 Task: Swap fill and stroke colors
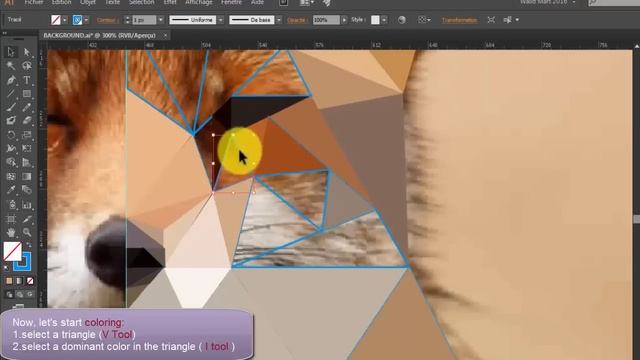coord(29,245)
